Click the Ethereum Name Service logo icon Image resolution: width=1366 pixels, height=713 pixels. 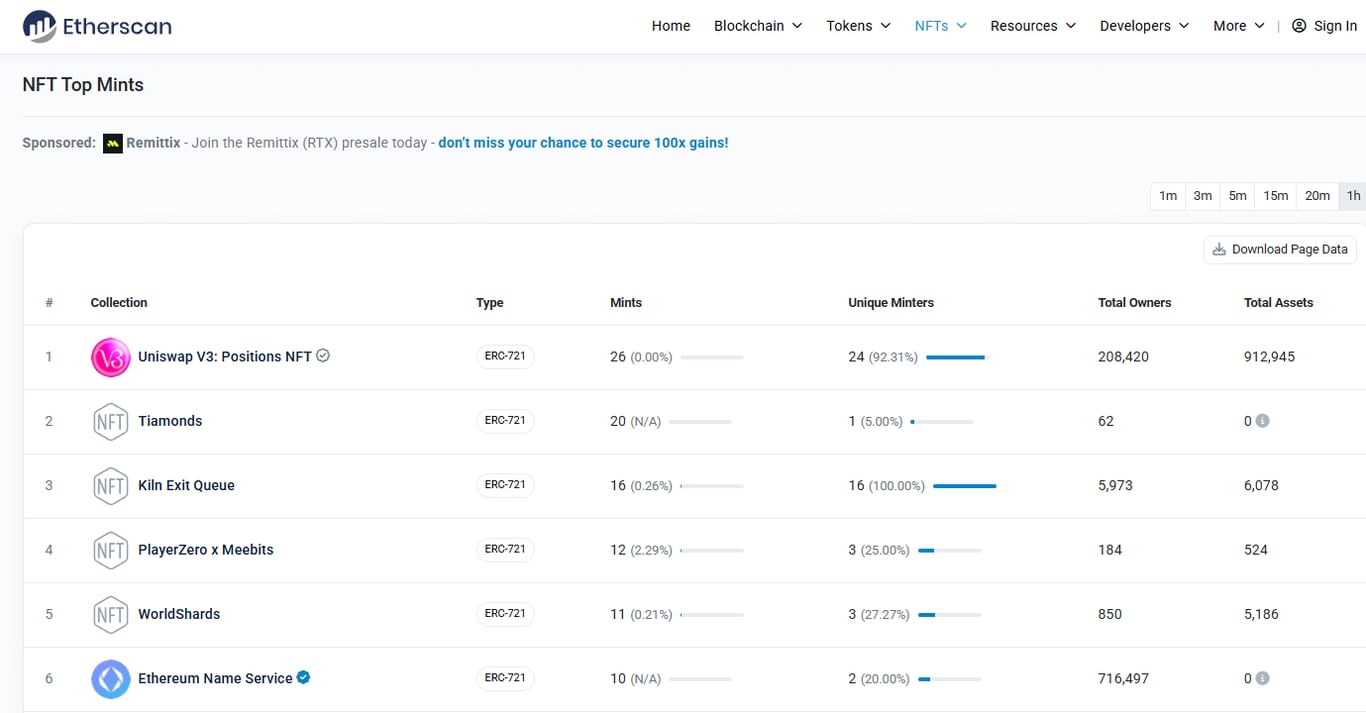[110, 679]
